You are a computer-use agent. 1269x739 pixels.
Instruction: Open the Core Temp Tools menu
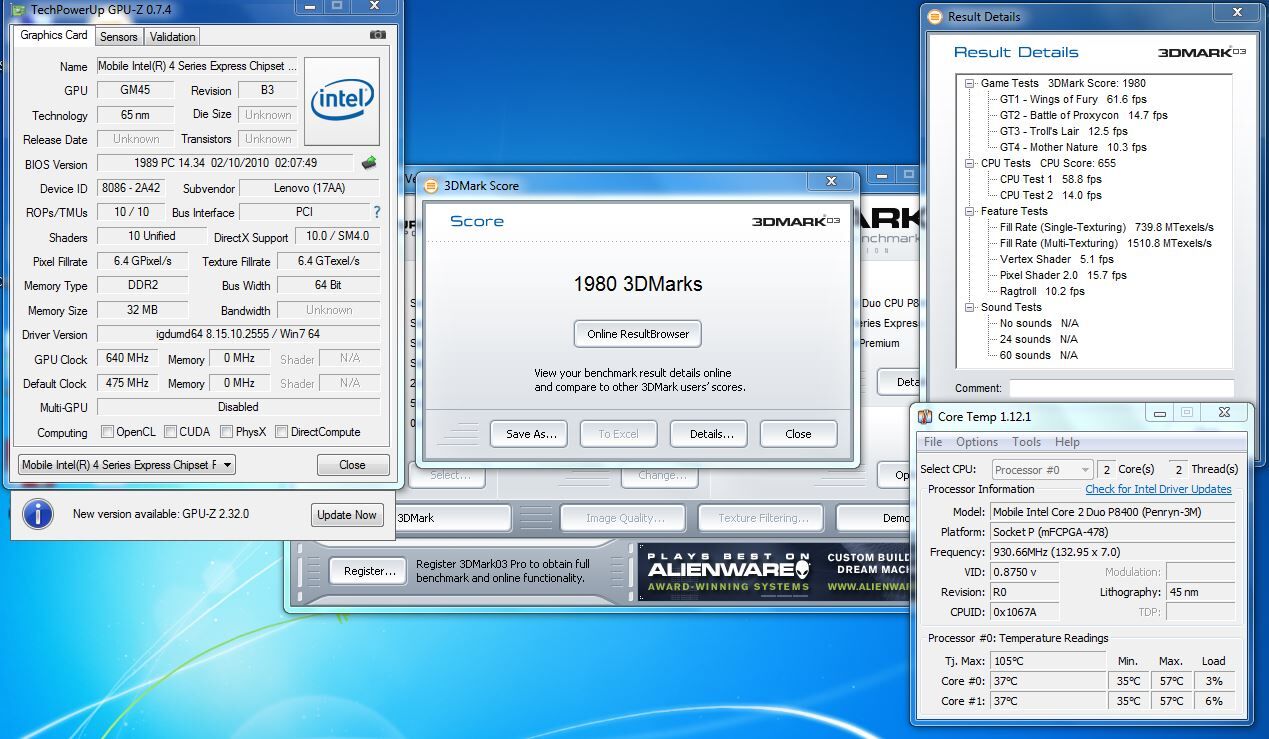point(1027,442)
